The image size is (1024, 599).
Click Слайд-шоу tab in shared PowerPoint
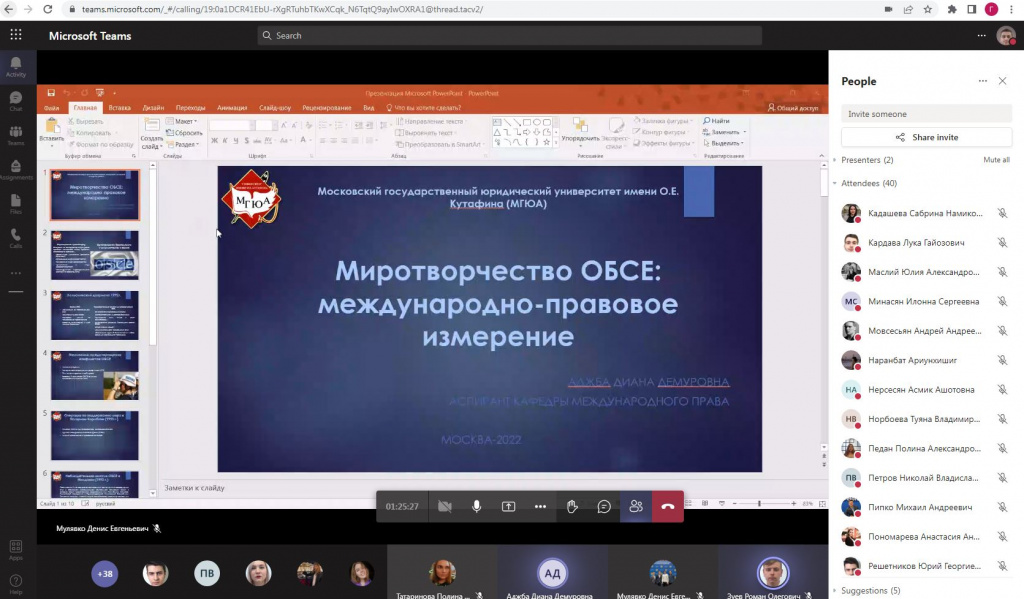[275, 108]
